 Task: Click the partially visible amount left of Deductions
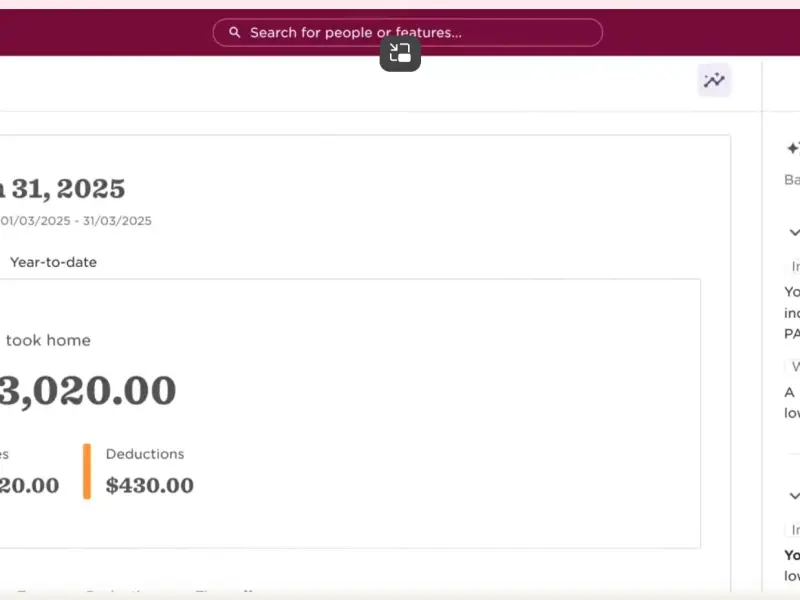click(x=30, y=486)
